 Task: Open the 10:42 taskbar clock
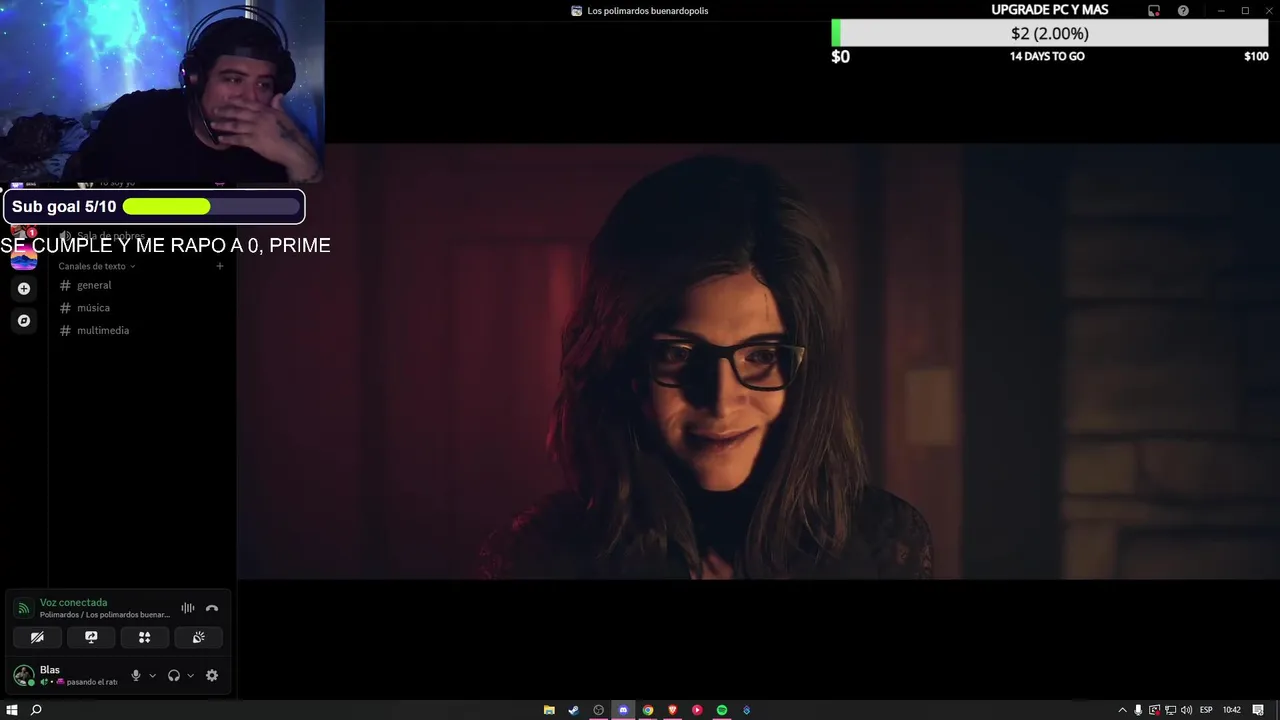1231,710
